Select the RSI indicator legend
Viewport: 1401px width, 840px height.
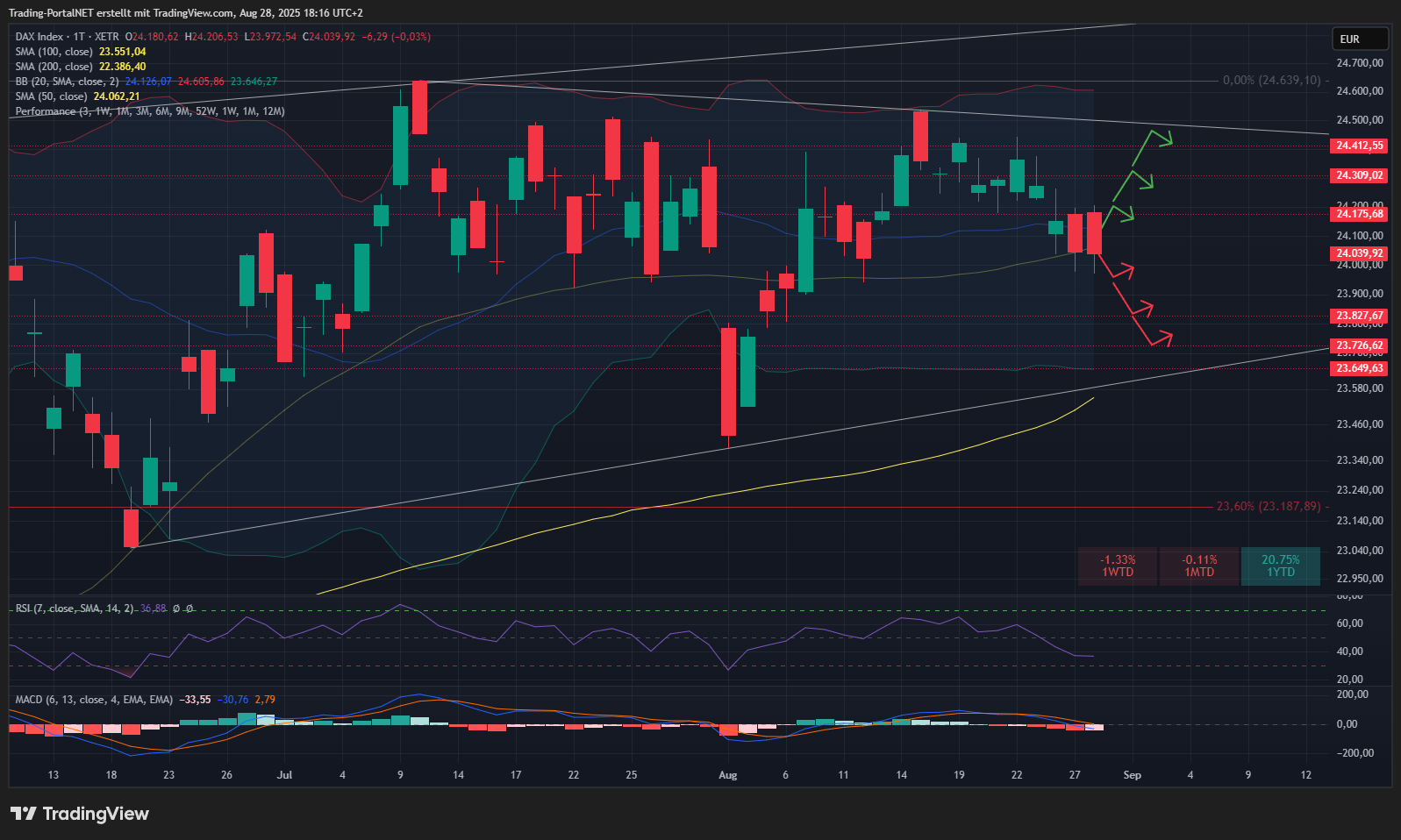coord(75,609)
